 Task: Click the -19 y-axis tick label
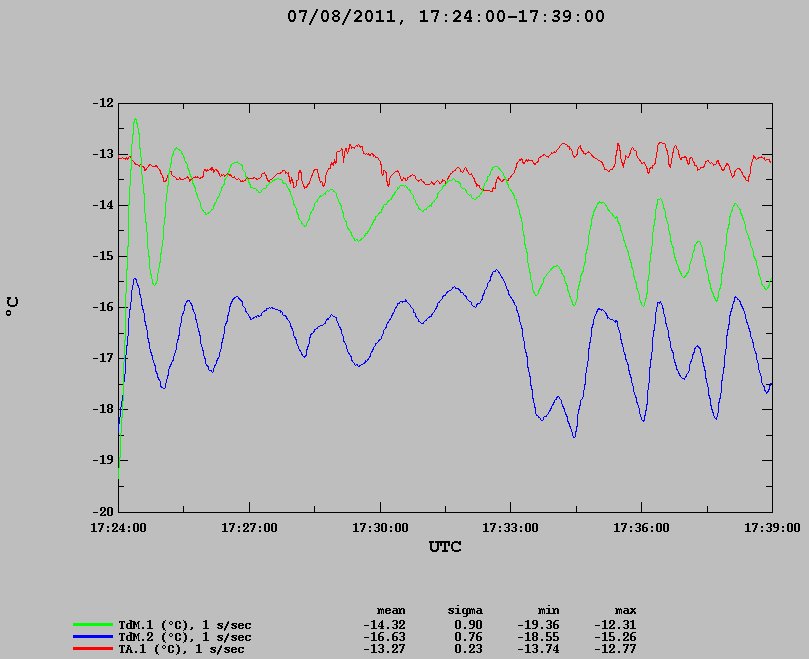103,460
